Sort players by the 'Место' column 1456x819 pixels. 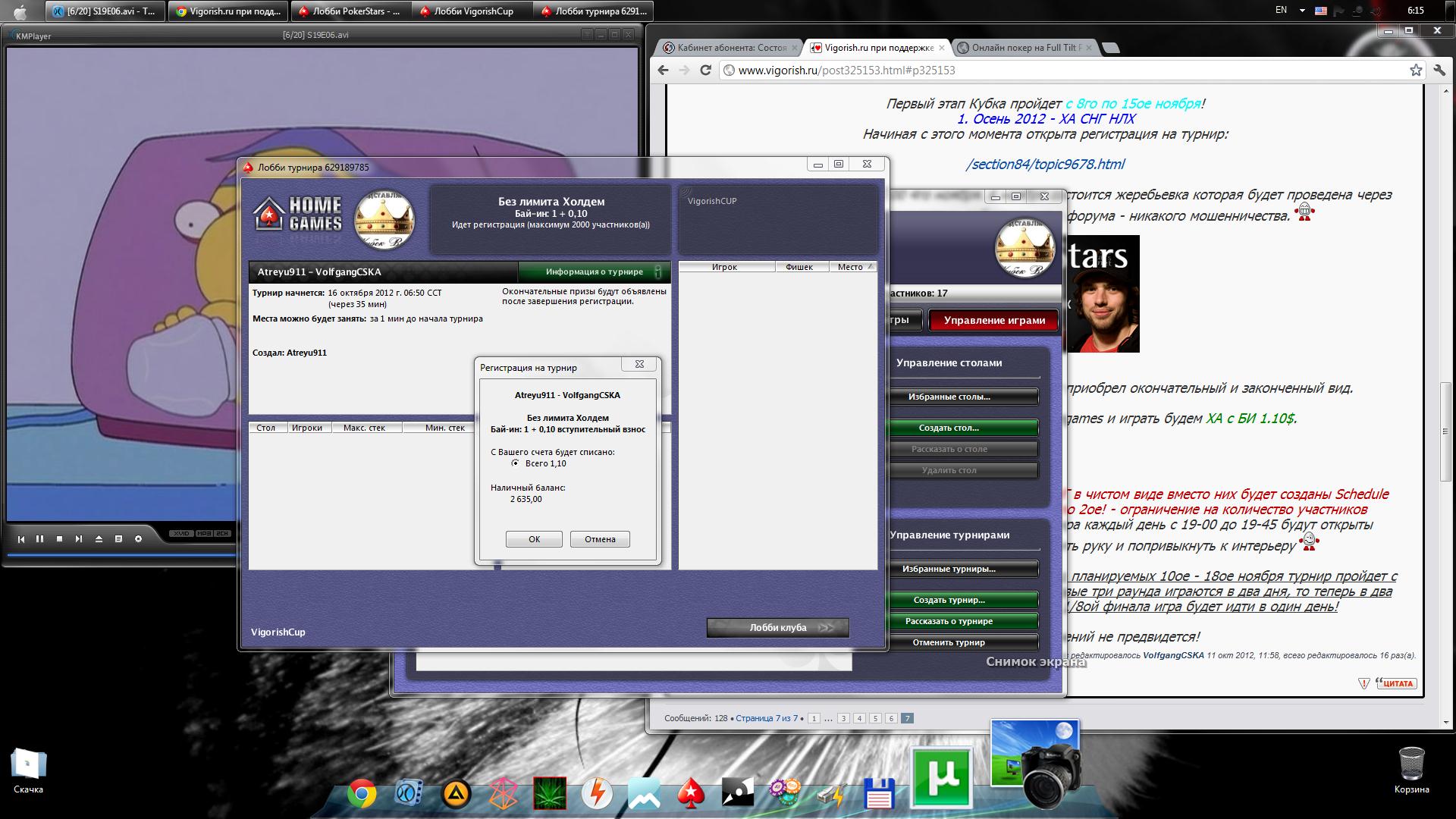click(x=850, y=267)
